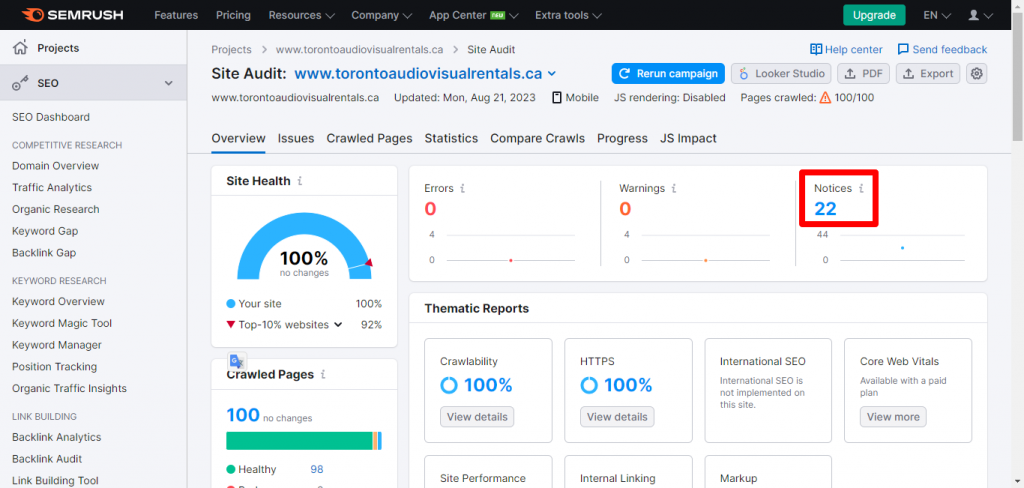The width and height of the screenshot is (1024, 488).
Task: Click the green Upgrade button
Action: point(874,14)
